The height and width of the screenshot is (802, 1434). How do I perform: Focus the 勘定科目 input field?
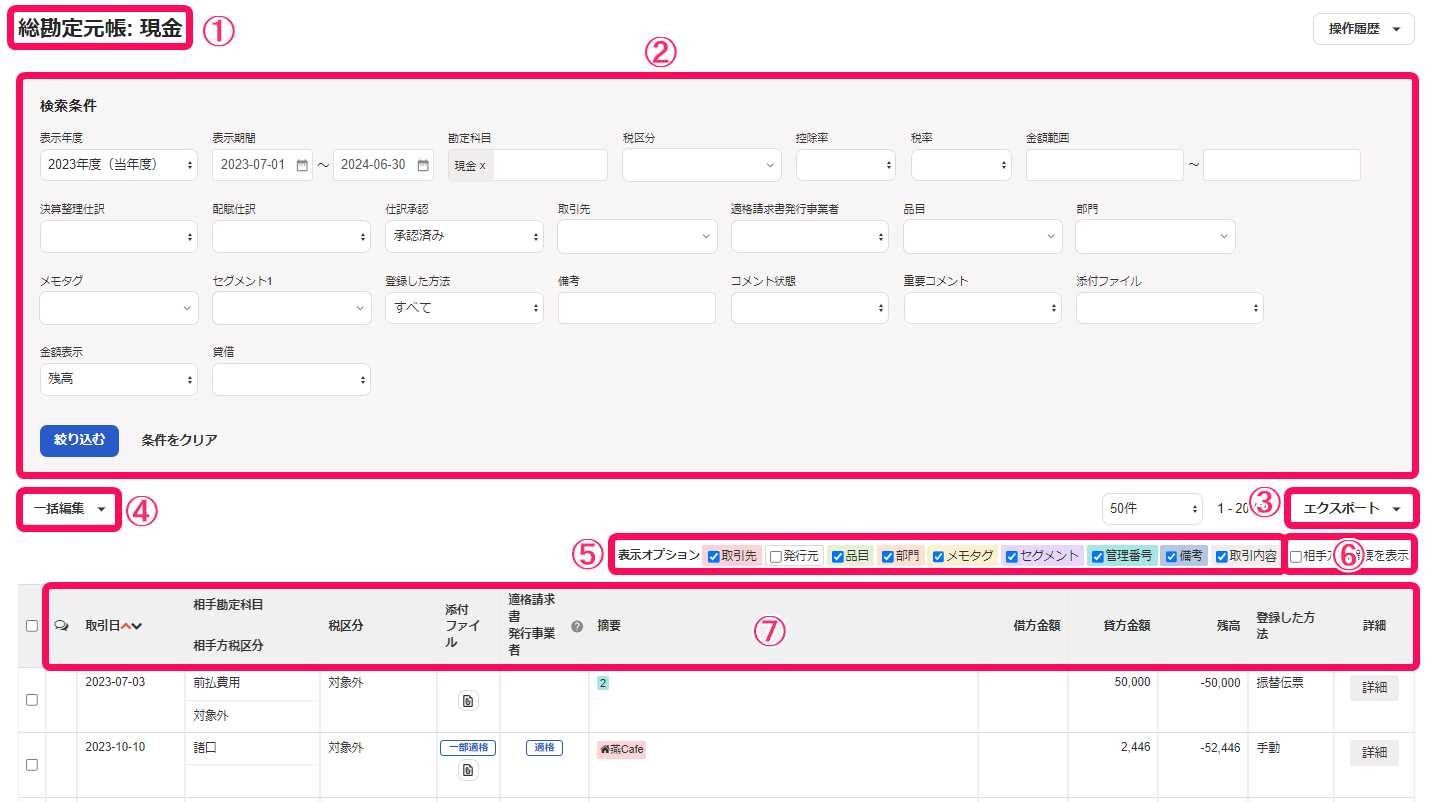(x=549, y=165)
